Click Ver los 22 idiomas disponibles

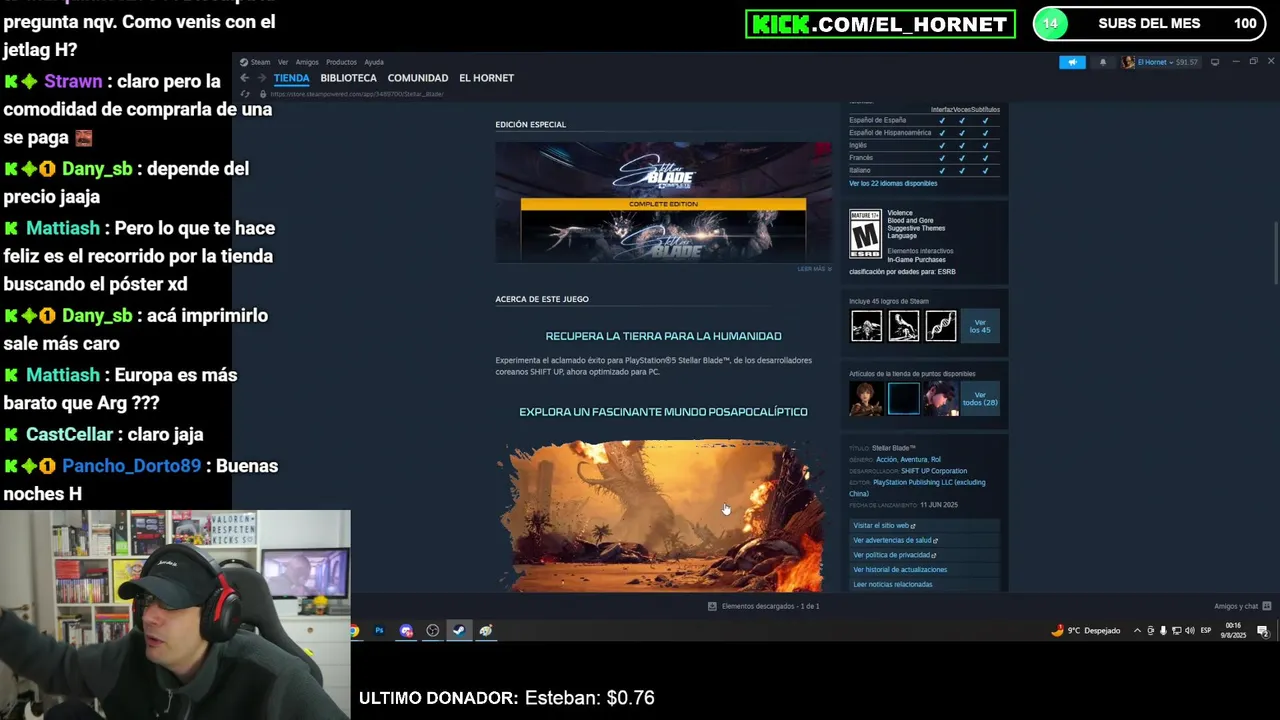pyautogui.click(x=893, y=184)
